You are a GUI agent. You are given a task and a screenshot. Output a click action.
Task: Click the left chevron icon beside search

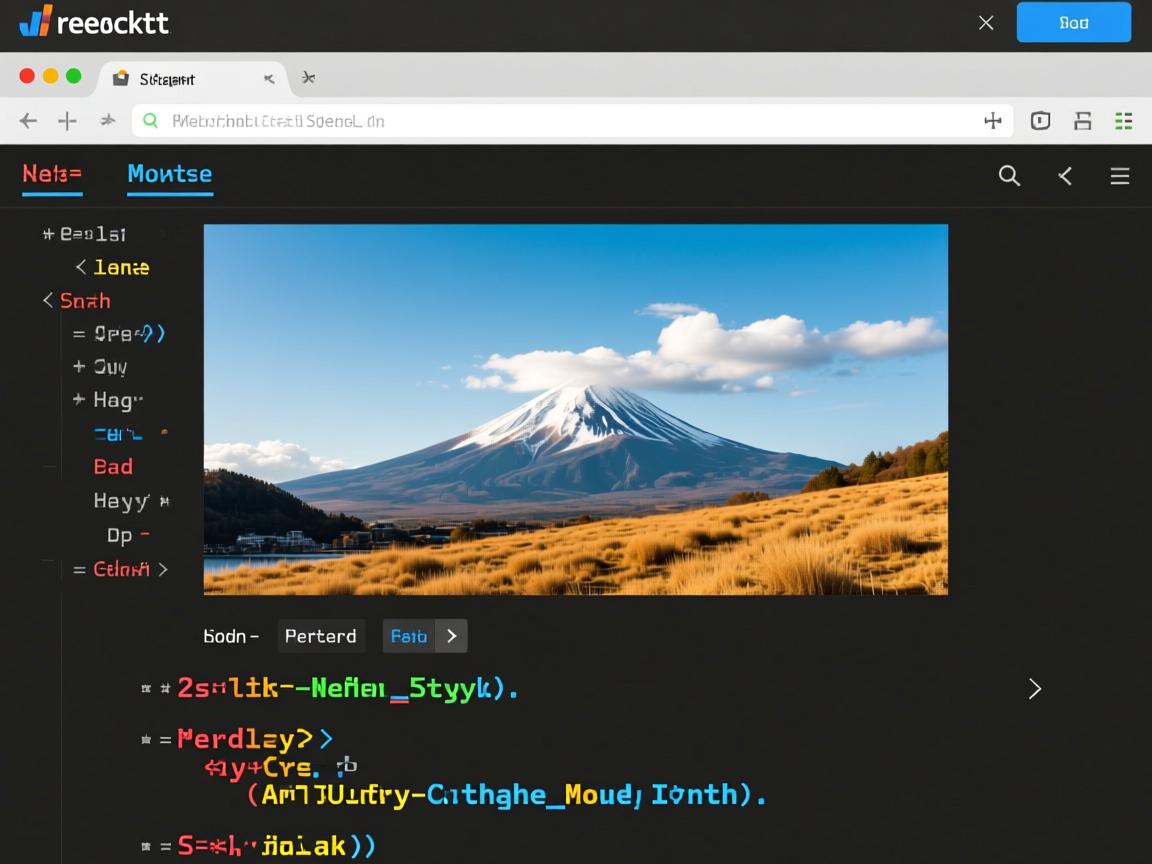pyautogui.click(x=1065, y=176)
